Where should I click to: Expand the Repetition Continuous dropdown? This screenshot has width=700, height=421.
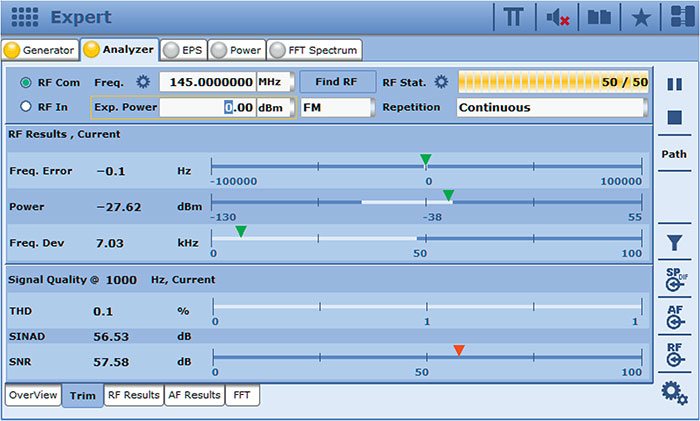pos(552,107)
